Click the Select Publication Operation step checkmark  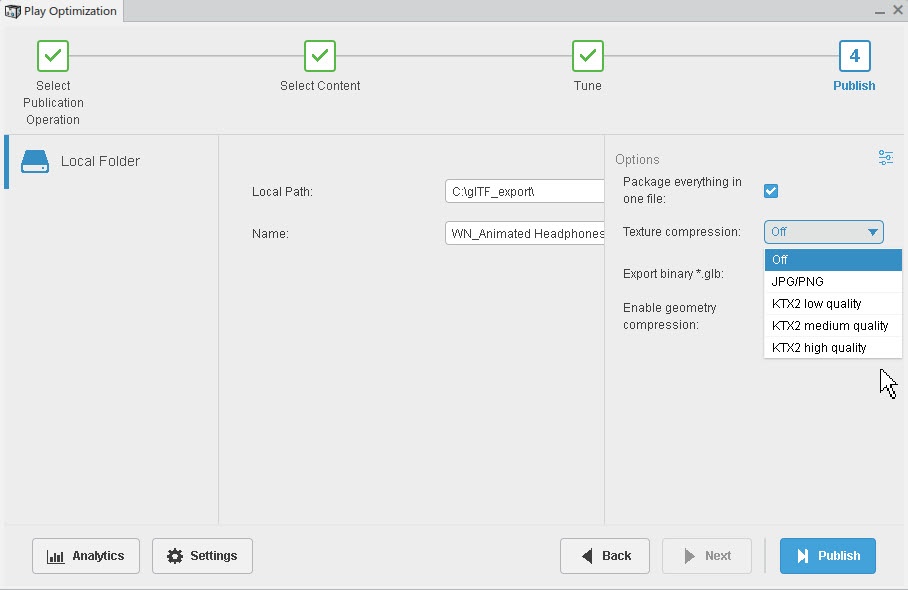point(53,56)
